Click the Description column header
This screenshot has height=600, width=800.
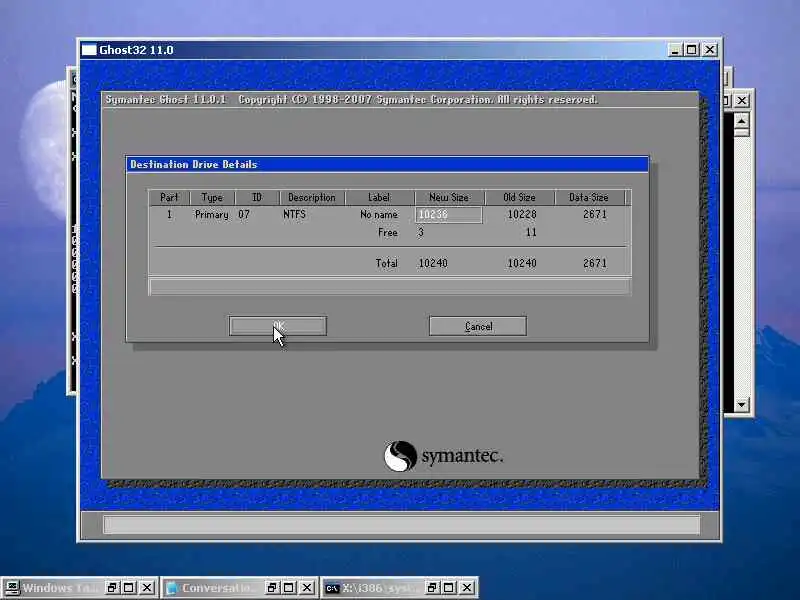tap(312, 197)
